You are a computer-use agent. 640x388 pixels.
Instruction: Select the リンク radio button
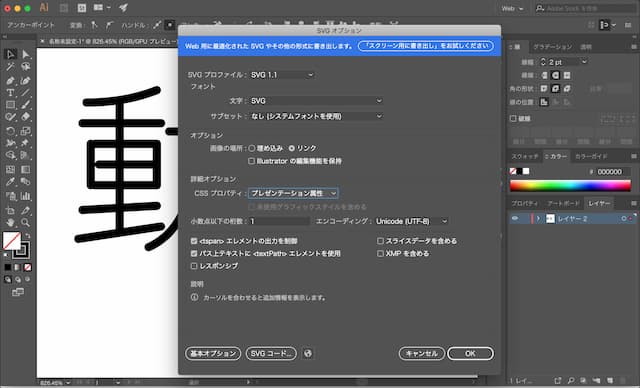tap(292, 148)
